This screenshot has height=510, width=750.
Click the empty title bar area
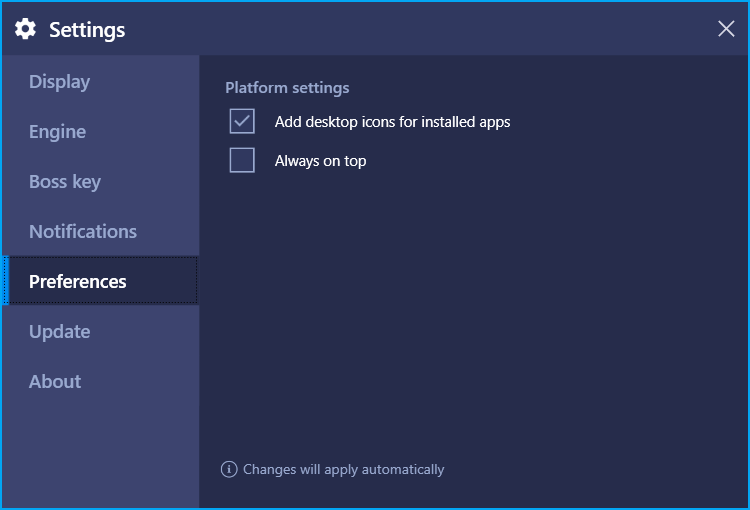click(x=421, y=29)
